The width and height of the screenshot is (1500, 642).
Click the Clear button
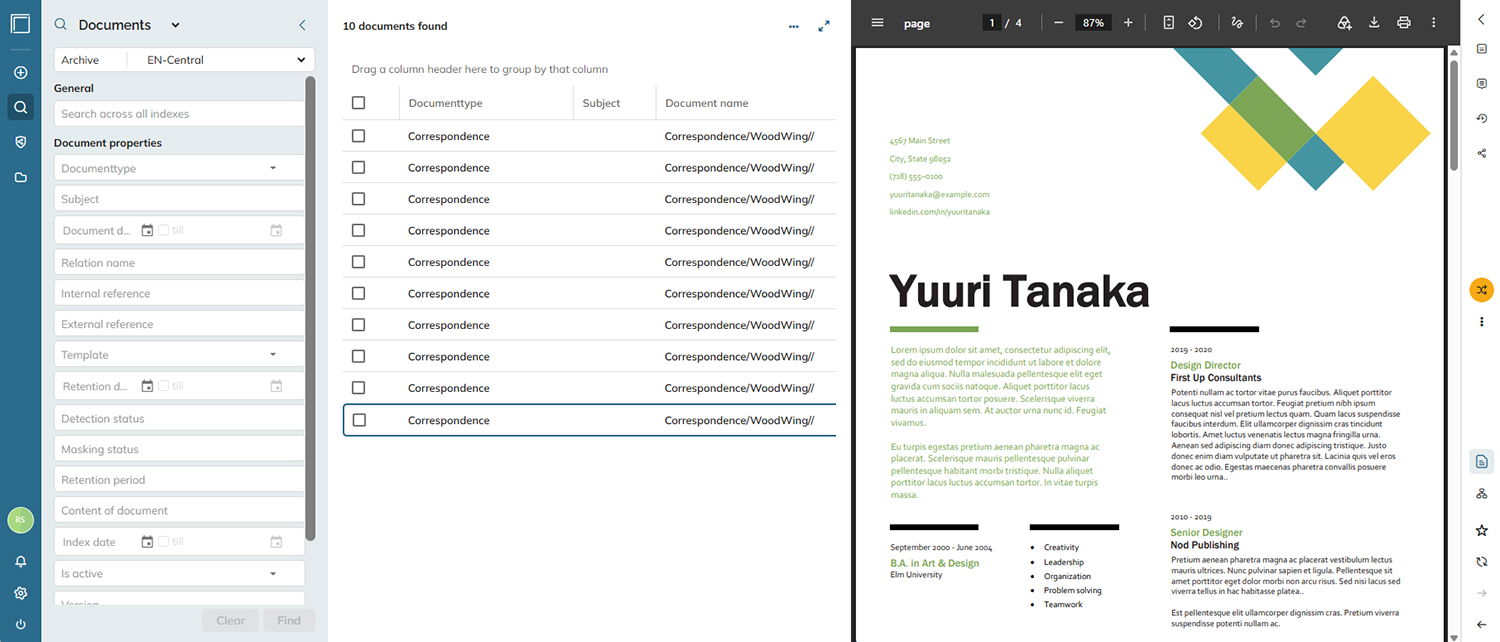(x=230, y=620)
